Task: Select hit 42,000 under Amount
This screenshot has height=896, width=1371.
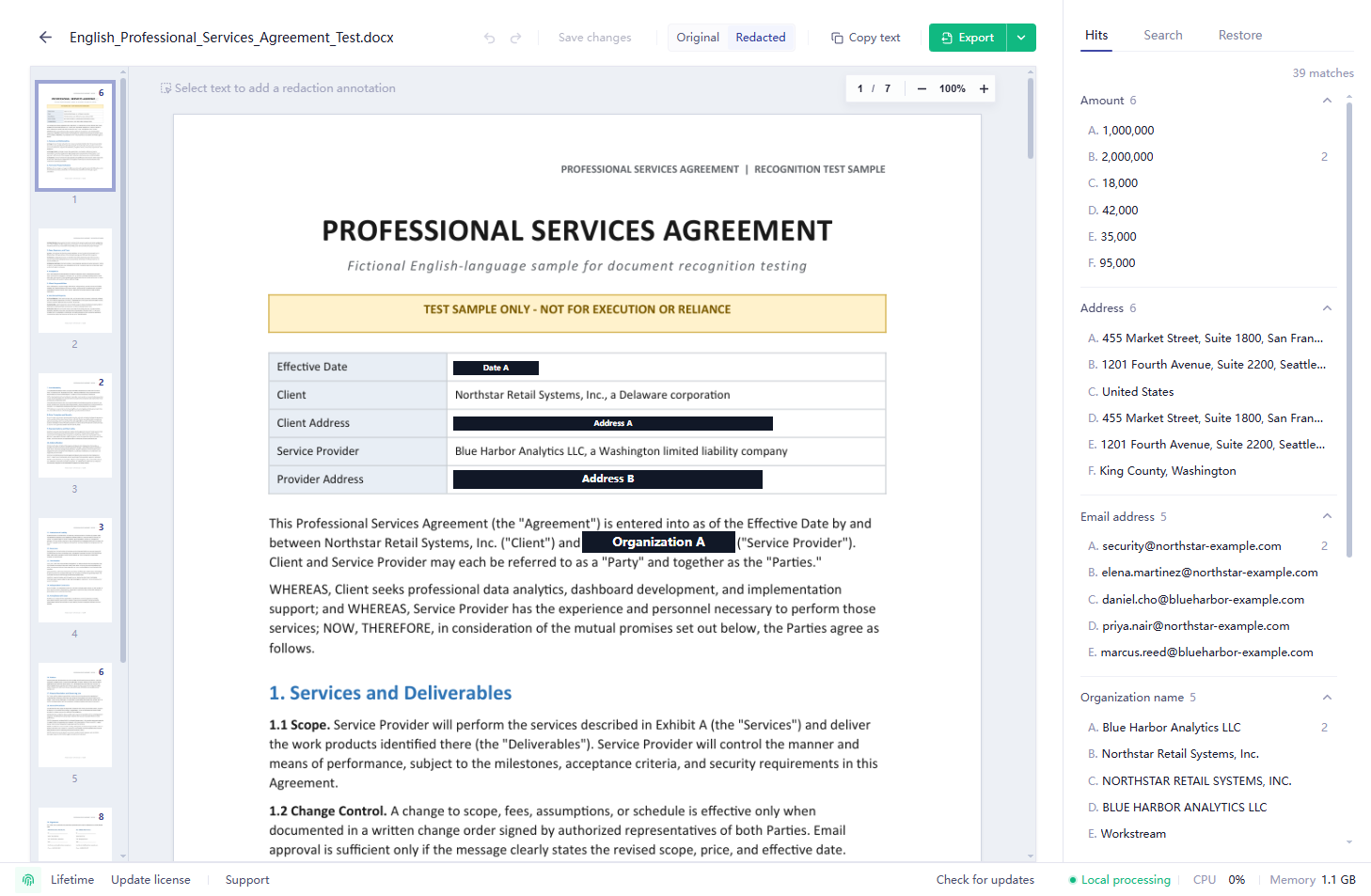Action: click(x=1208, y=211)
